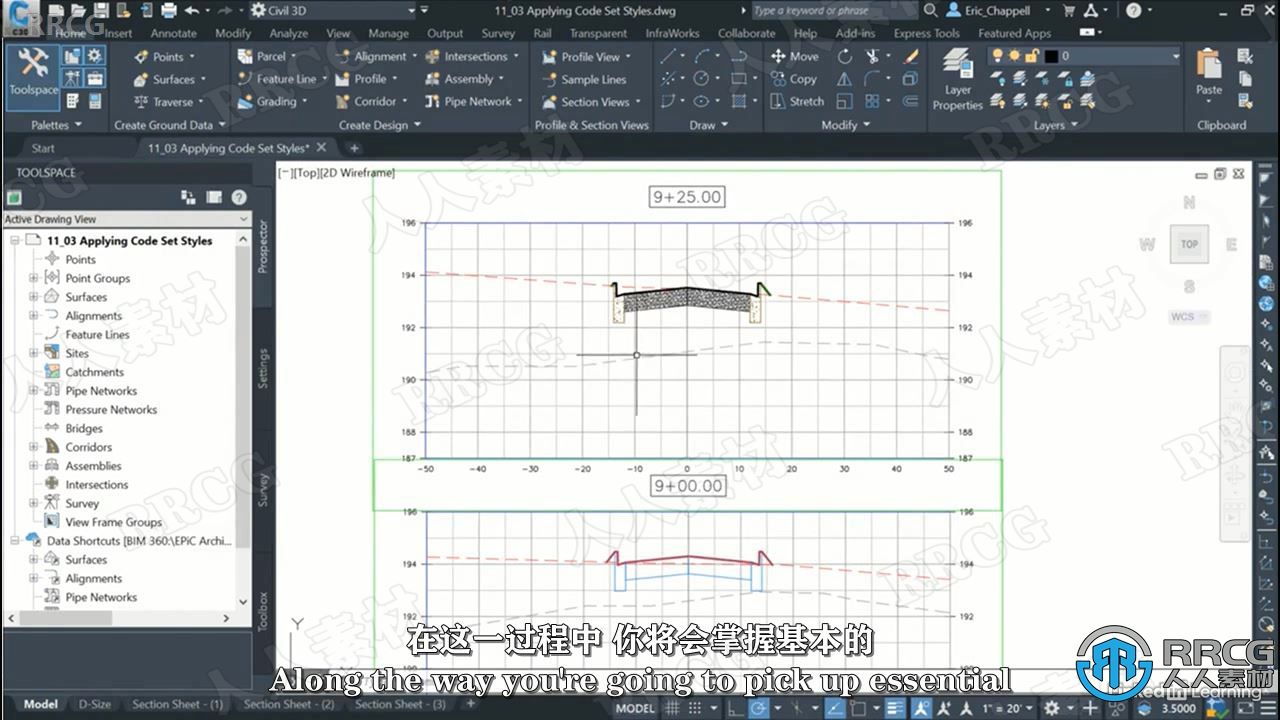1280x720 pixels.
Task: Expand the Pipe Networks tree node
Action: [34, 391]
